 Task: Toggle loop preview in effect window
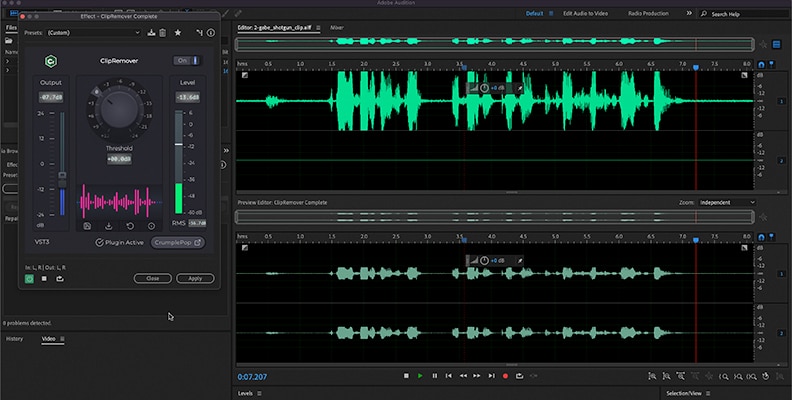[60, 278]
